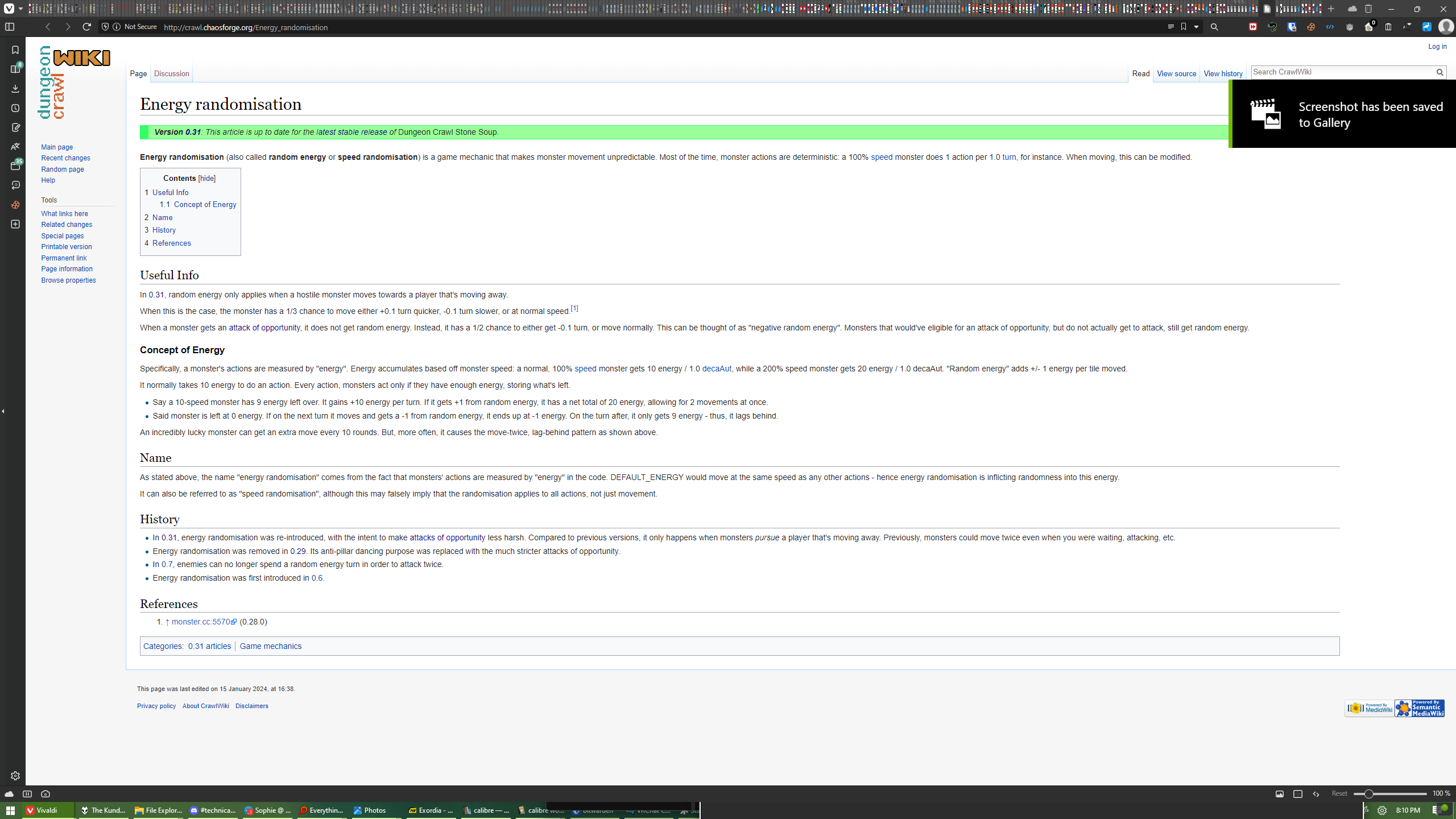Switch to the Discussion tab

pos(171,74)
